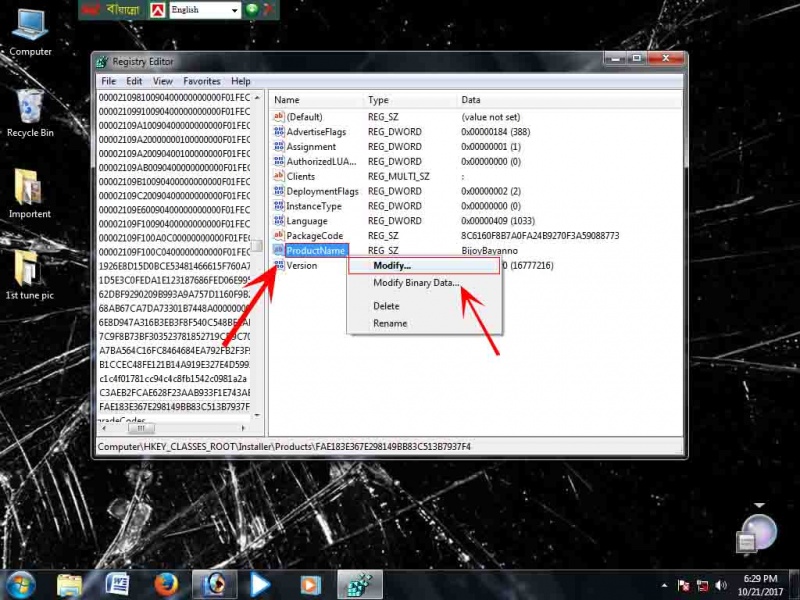Open the blue play-arrow player in taskbar
Screen dimensions: 800x600
point(260,585)
